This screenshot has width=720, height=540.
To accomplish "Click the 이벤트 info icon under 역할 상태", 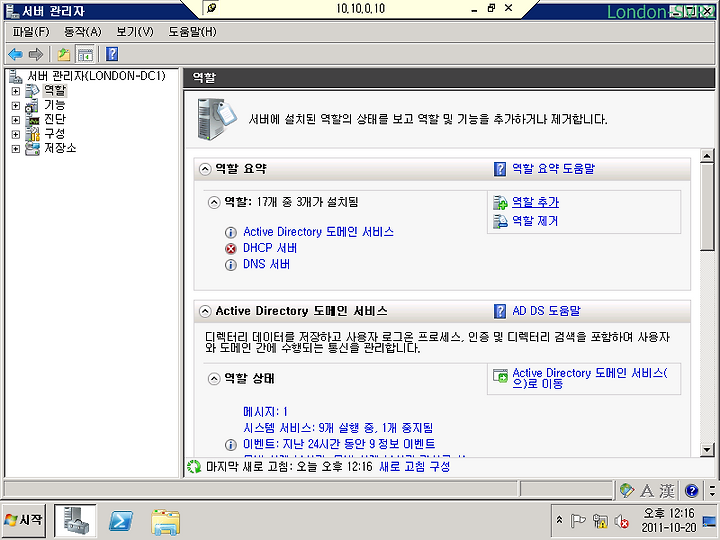I will pos(231,444).
